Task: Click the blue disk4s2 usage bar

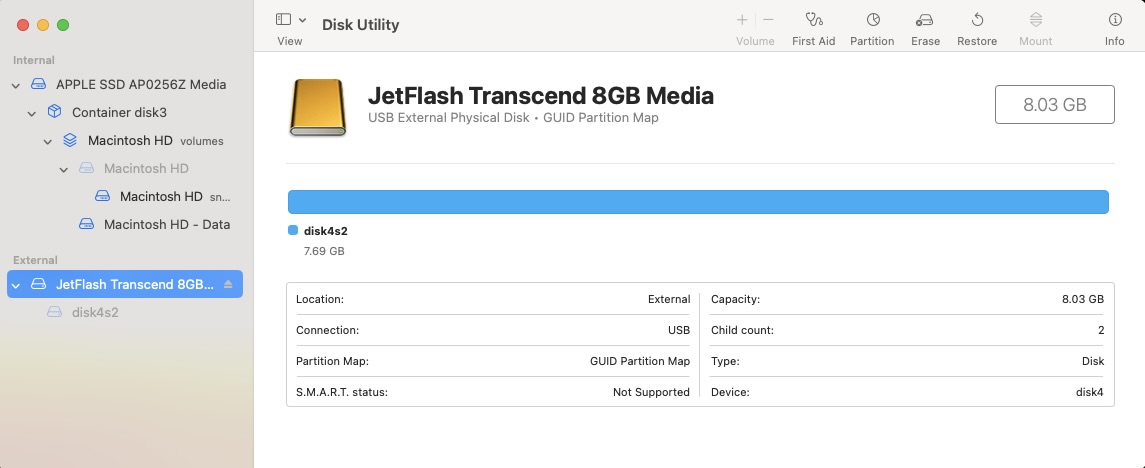Action: (x=697, y=202)
